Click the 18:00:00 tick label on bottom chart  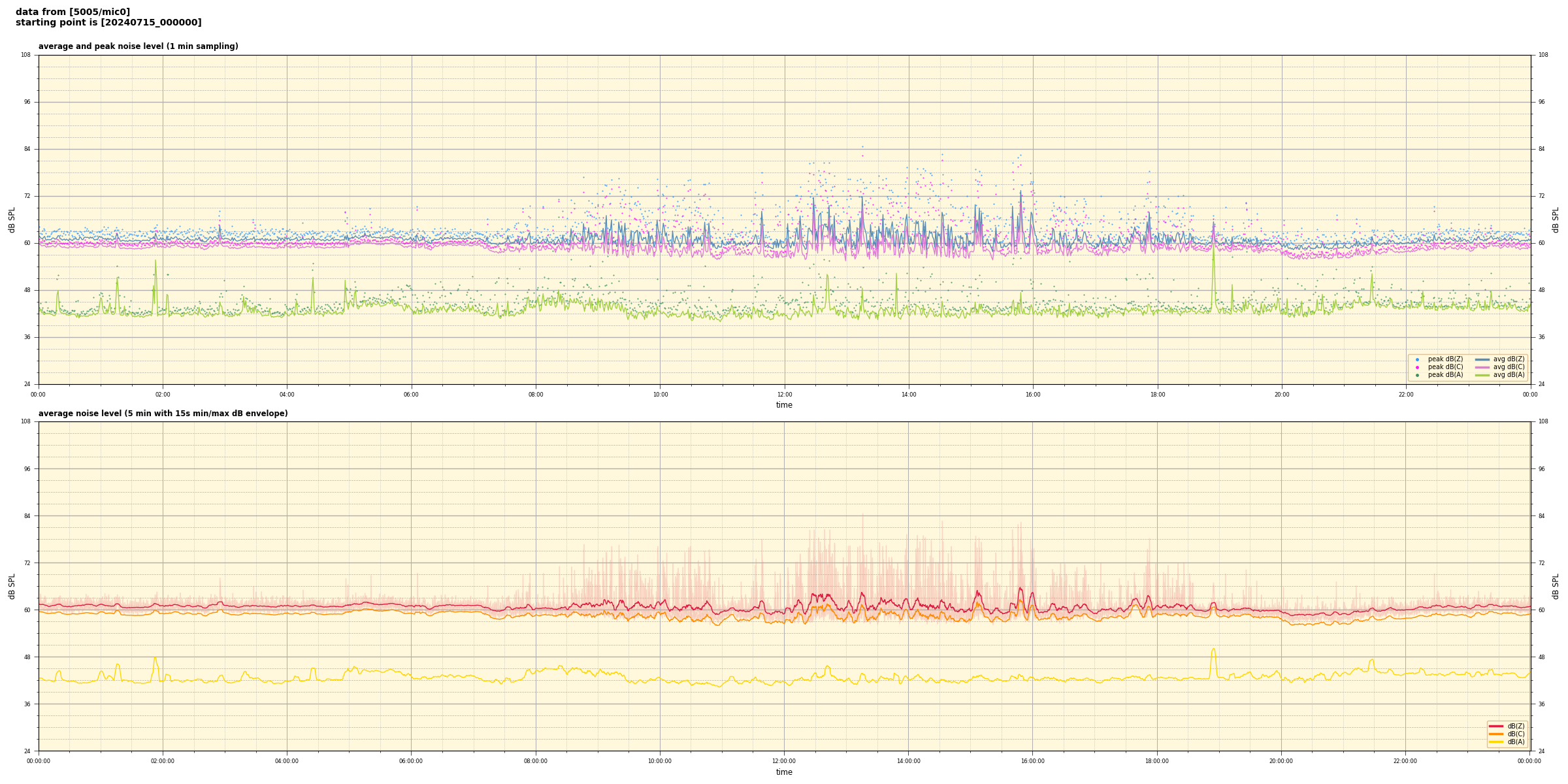click(1157, 761)
